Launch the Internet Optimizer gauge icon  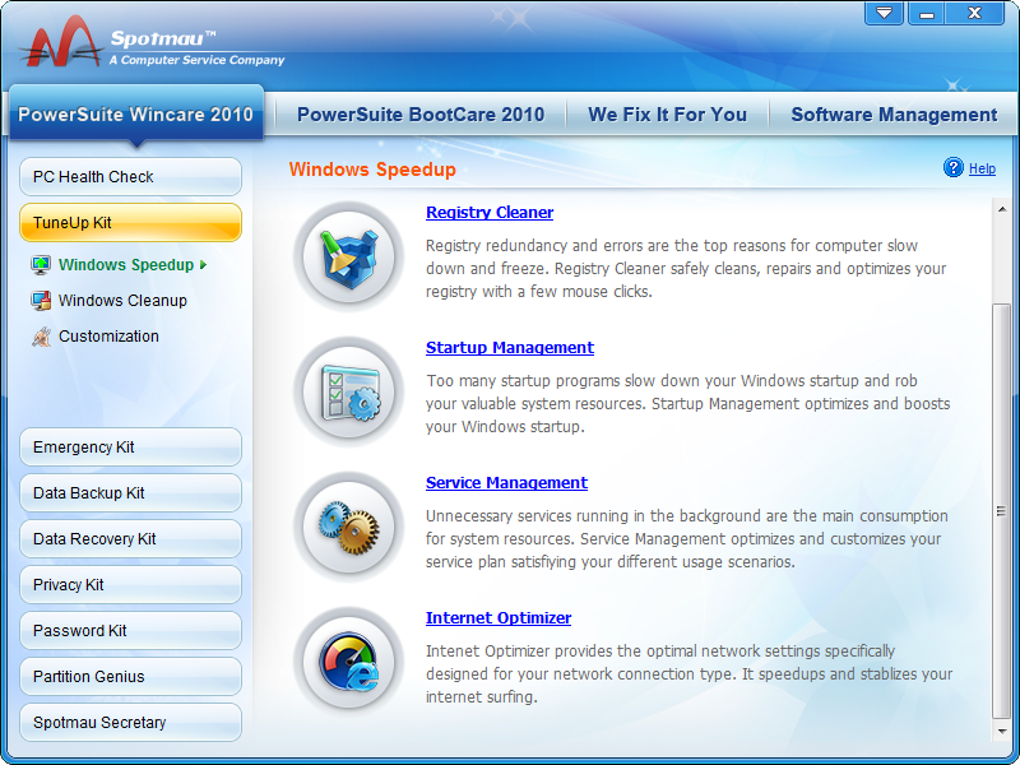pos(349,662)
